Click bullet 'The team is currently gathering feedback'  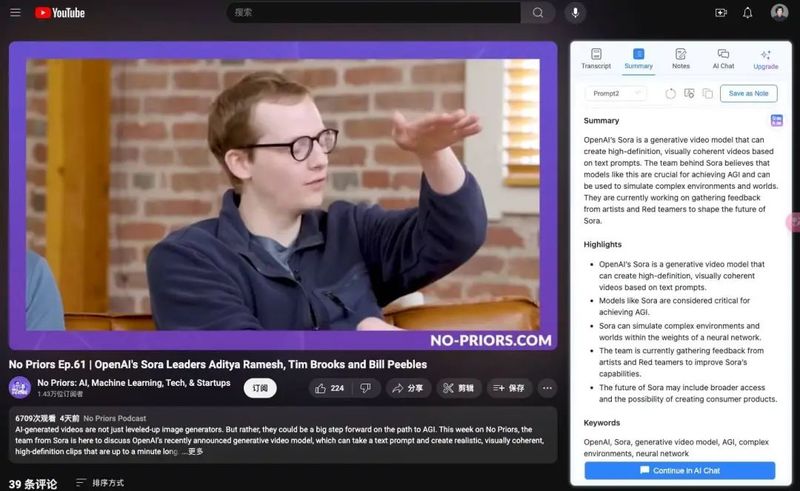pos(681,362)
